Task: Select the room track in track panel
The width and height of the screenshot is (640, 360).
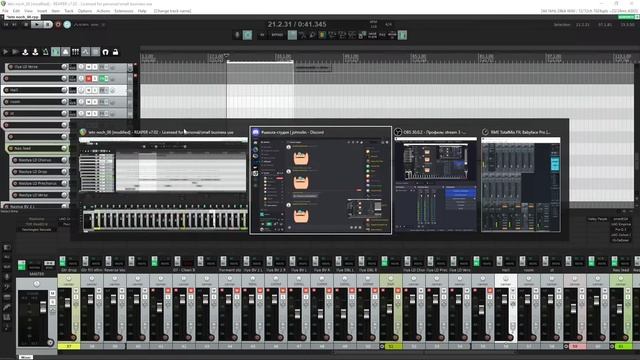Action: (34, 102)
